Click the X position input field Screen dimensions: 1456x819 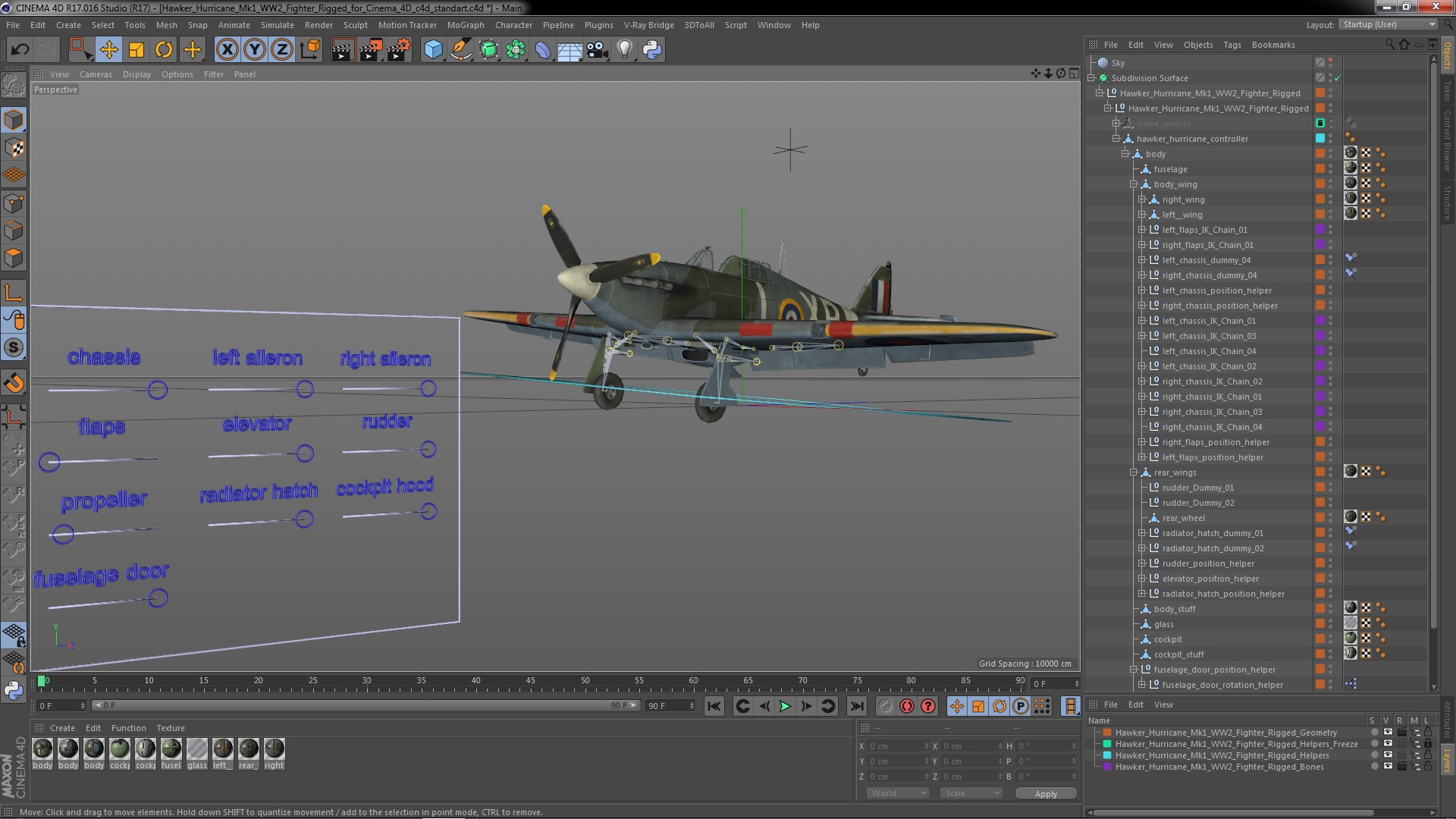click(x=898, y=746)
